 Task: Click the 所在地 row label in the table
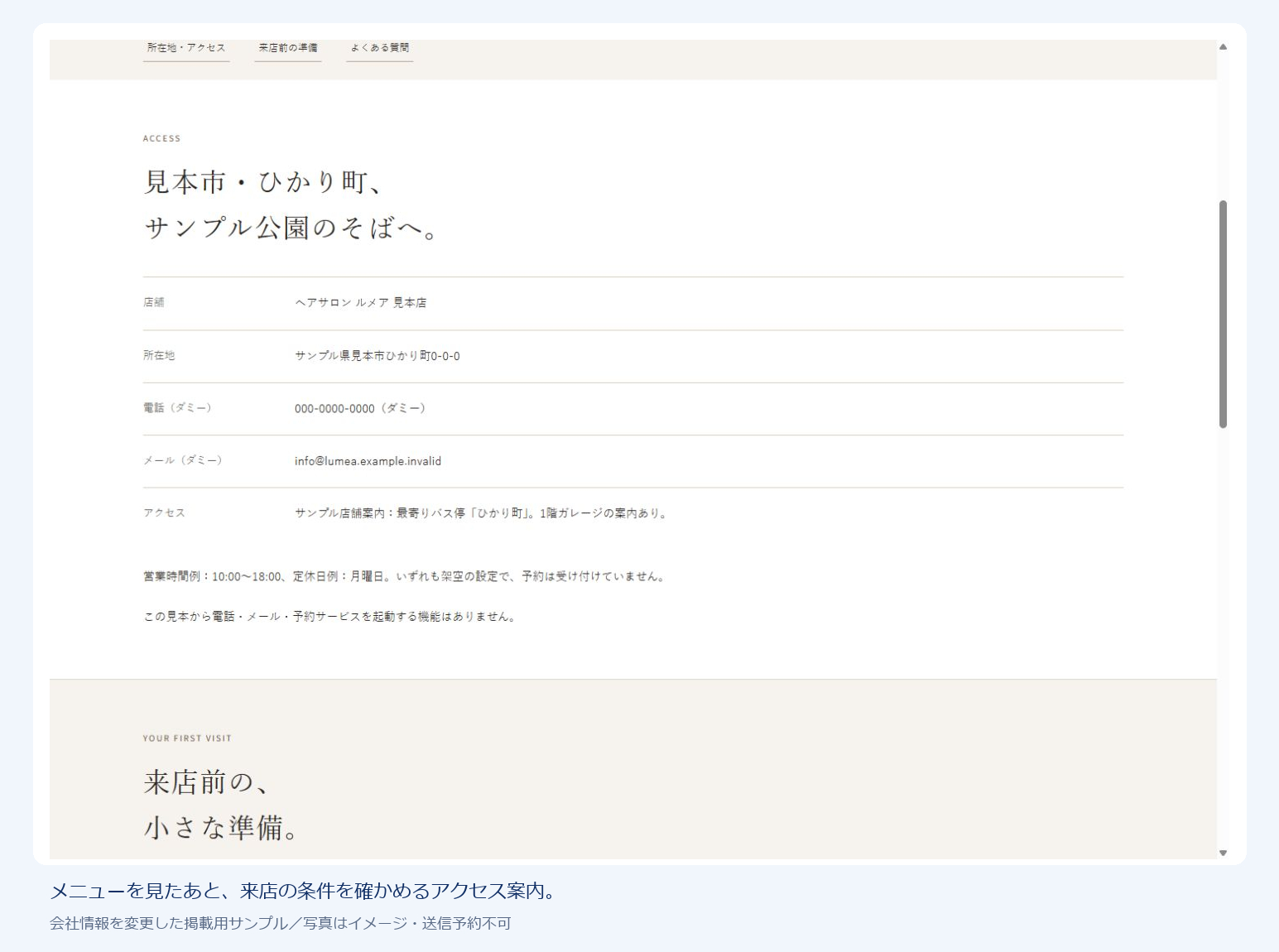click(x=159, y=356)
